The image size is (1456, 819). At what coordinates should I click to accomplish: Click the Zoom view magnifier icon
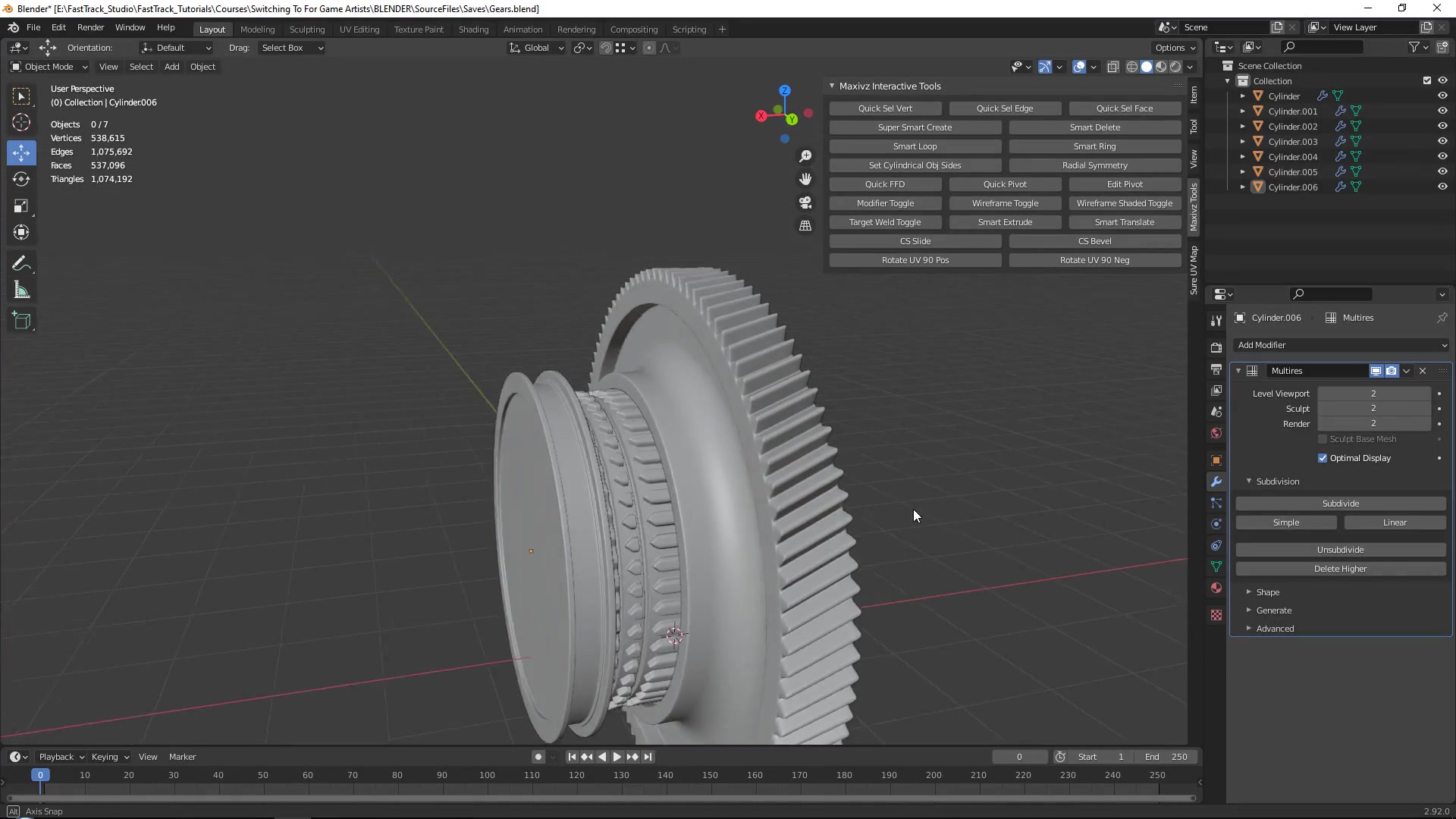coord(805,156)
